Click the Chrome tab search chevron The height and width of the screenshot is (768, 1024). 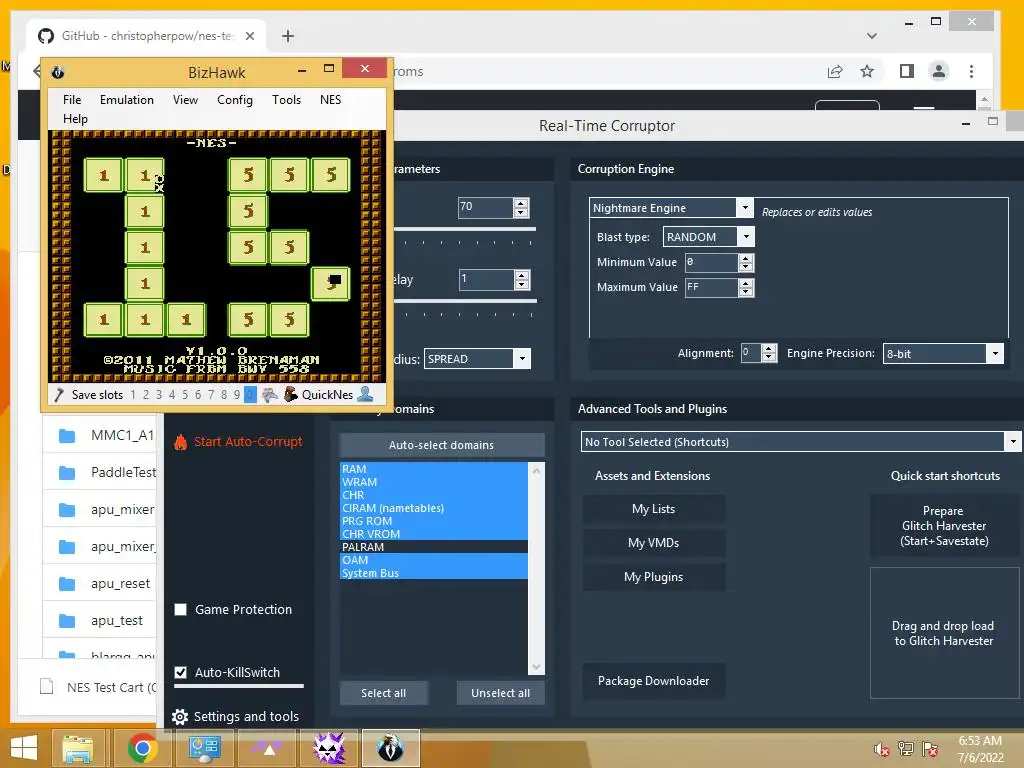tap(871, 36)
